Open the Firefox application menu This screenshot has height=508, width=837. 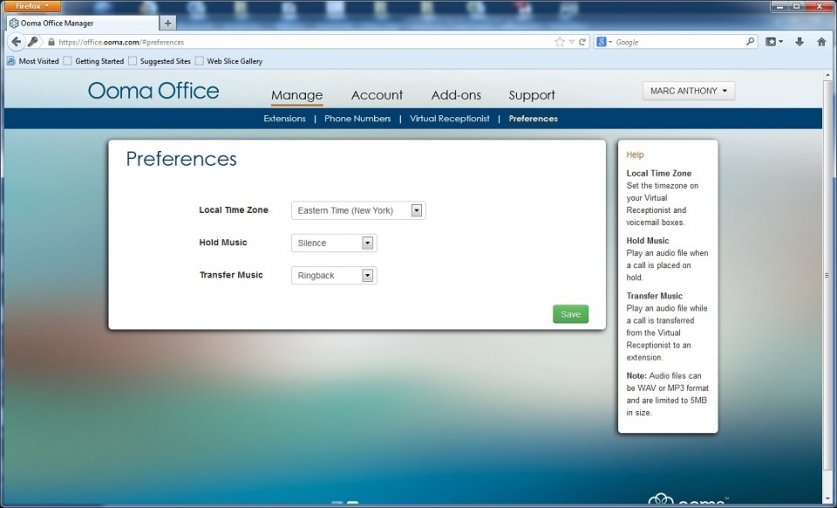[32, 6]
